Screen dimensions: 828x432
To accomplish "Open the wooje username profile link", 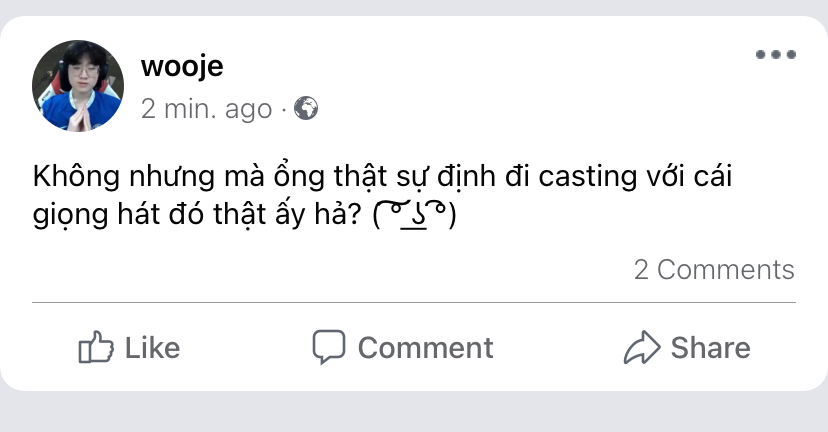I will pyautogui.click(x=182, y=67).
